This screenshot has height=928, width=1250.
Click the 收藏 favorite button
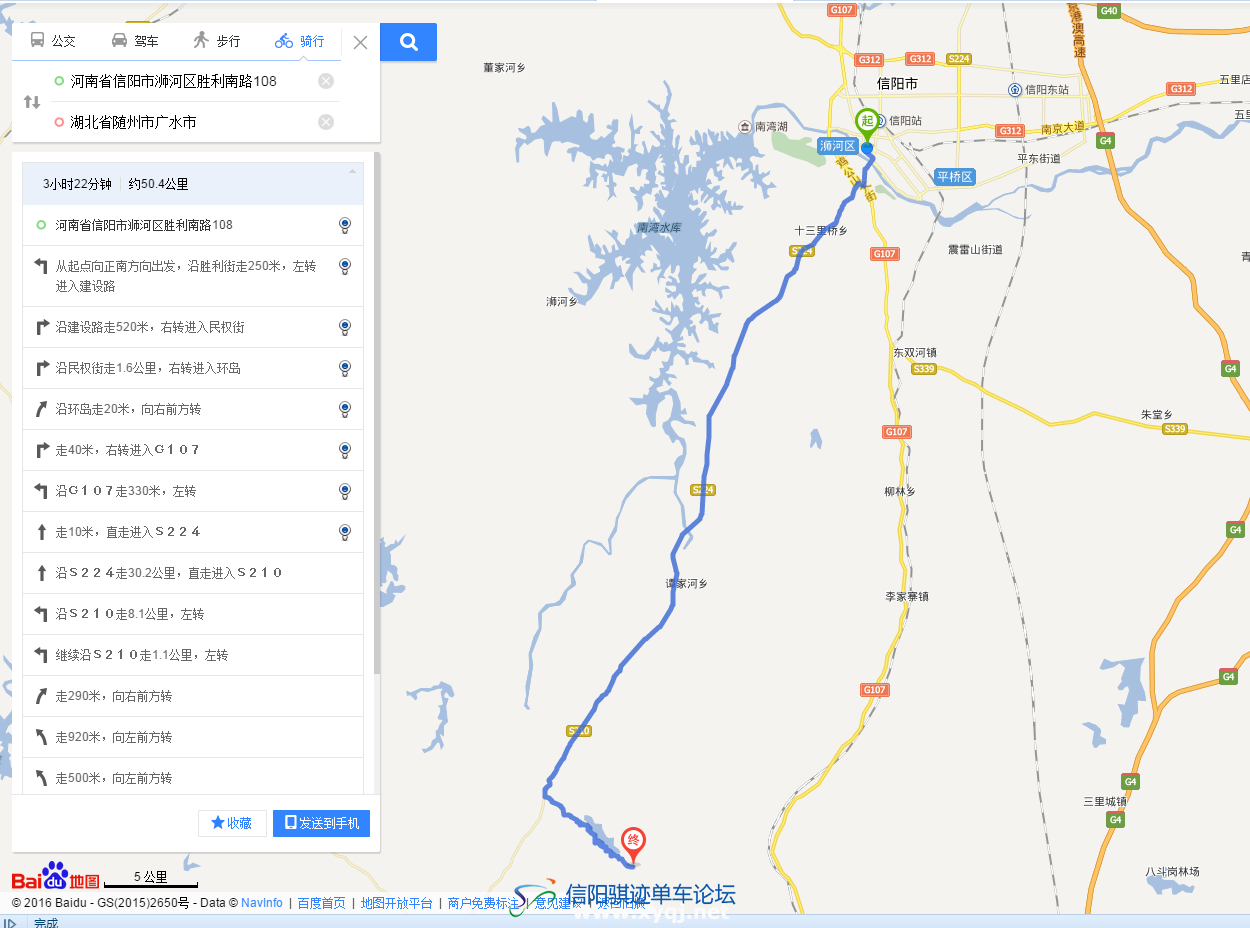coord(232,823)
